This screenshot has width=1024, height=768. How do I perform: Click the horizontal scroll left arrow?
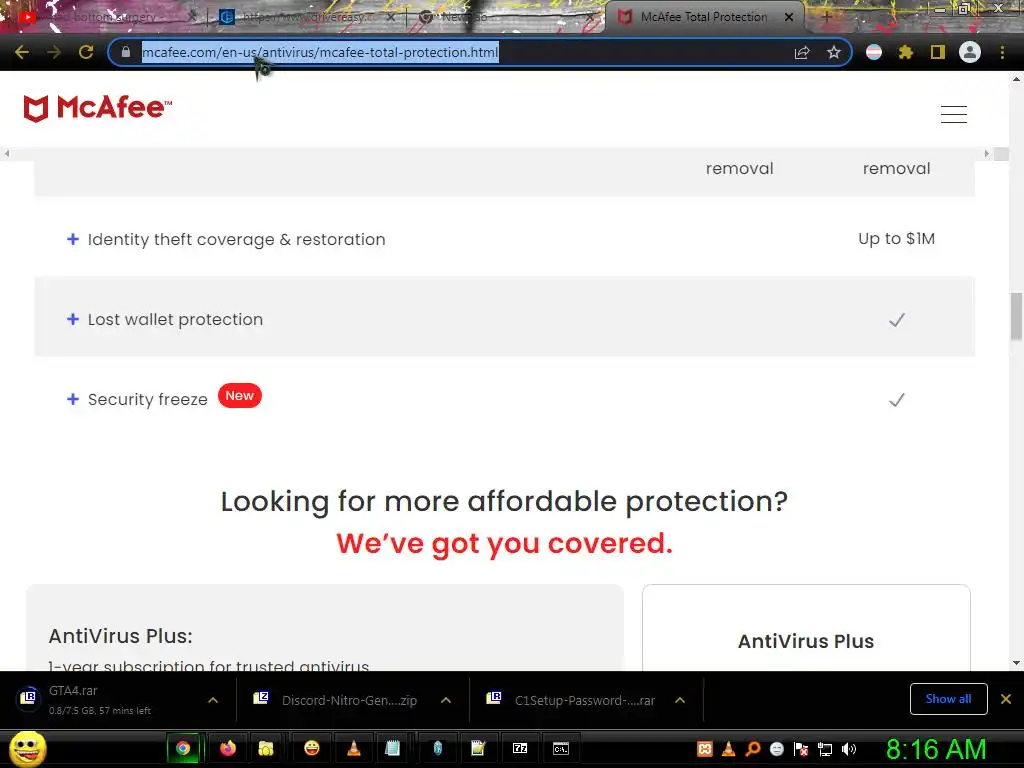[7, 153]
